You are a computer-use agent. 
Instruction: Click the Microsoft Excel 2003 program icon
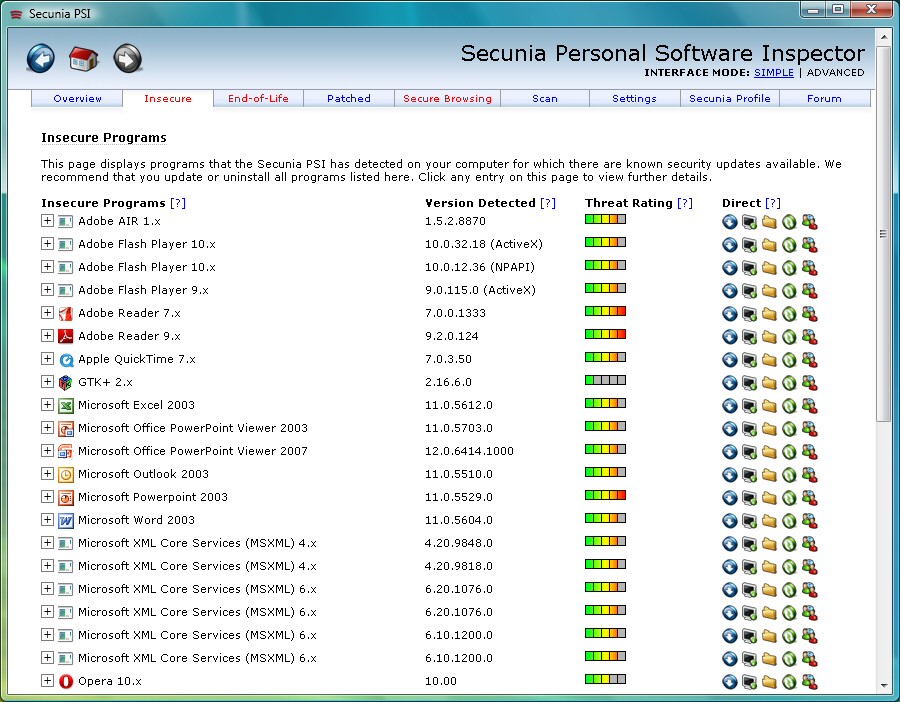click(66, 405)
